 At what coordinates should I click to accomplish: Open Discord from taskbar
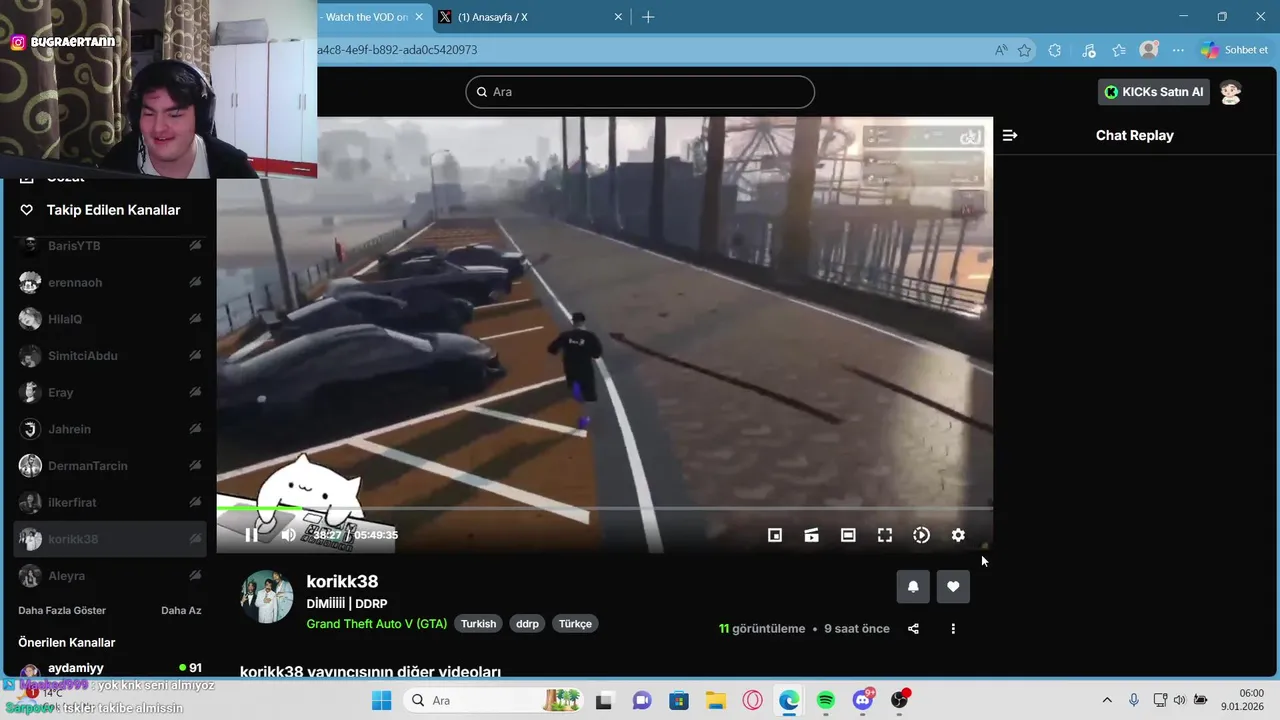click(x=863, y=700)
